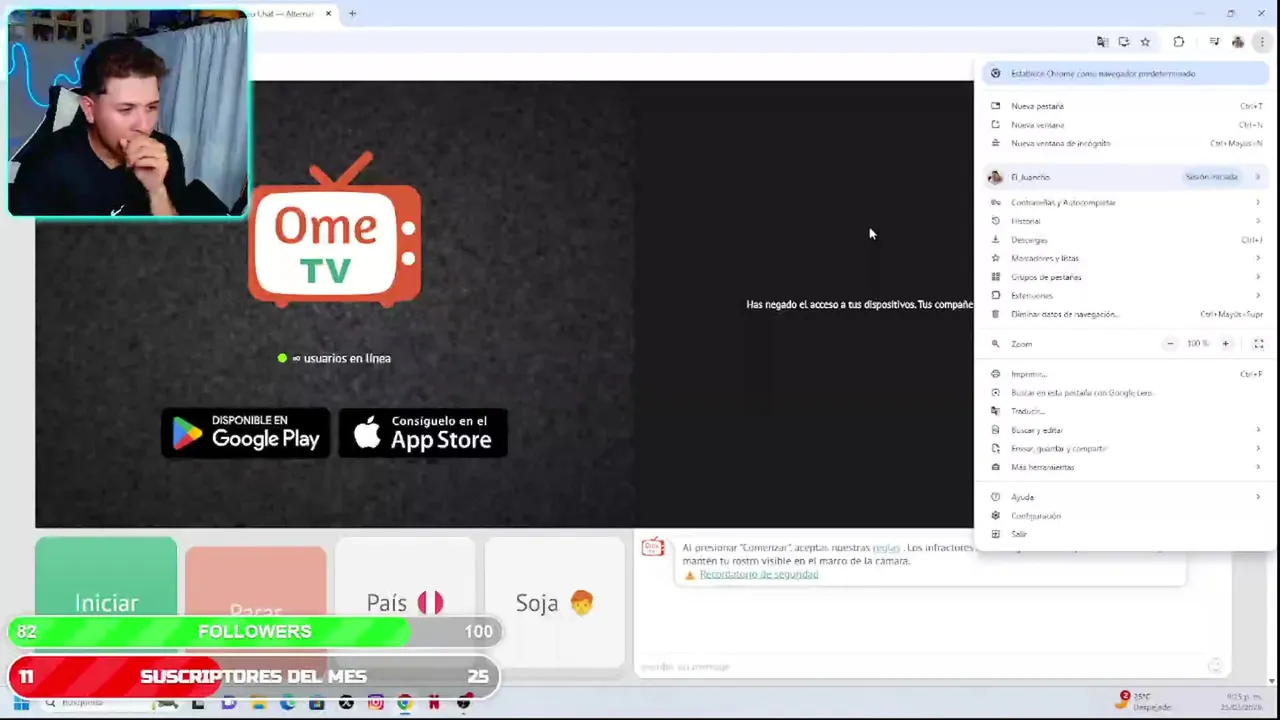The width and height of the screenshot is (1280, 720).
Task: Open the Soja gender selector
Action: [555, 602]
